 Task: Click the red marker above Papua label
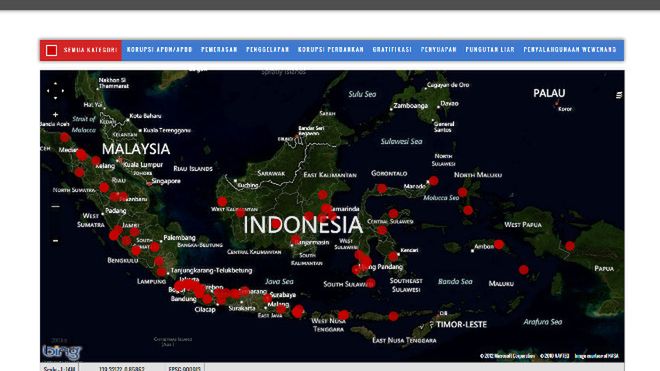(570, 246)
